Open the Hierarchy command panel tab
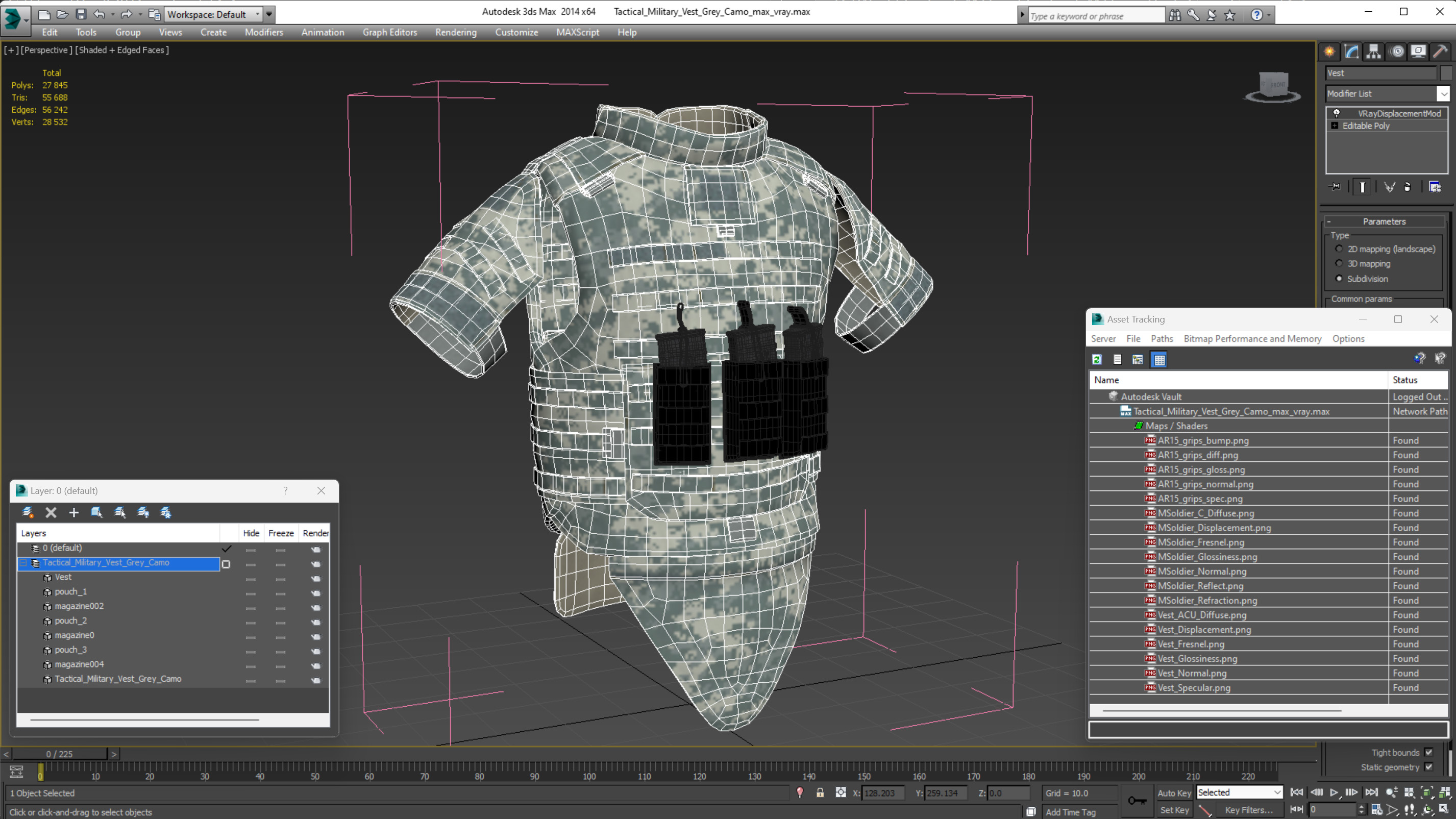The width and height of the screenshot is (1456, 819). [1373, 52]
